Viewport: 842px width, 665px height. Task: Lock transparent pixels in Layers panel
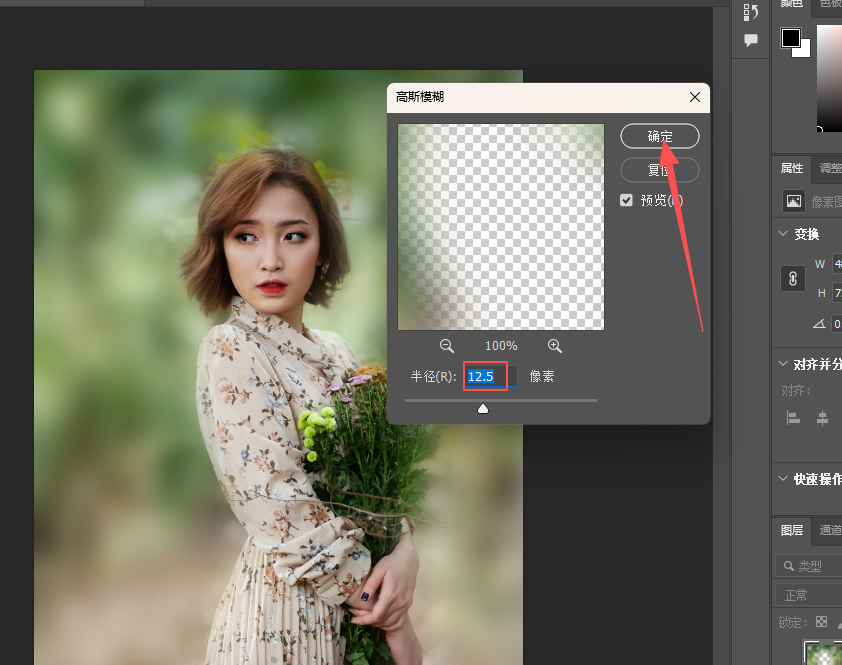click(822, 621)
